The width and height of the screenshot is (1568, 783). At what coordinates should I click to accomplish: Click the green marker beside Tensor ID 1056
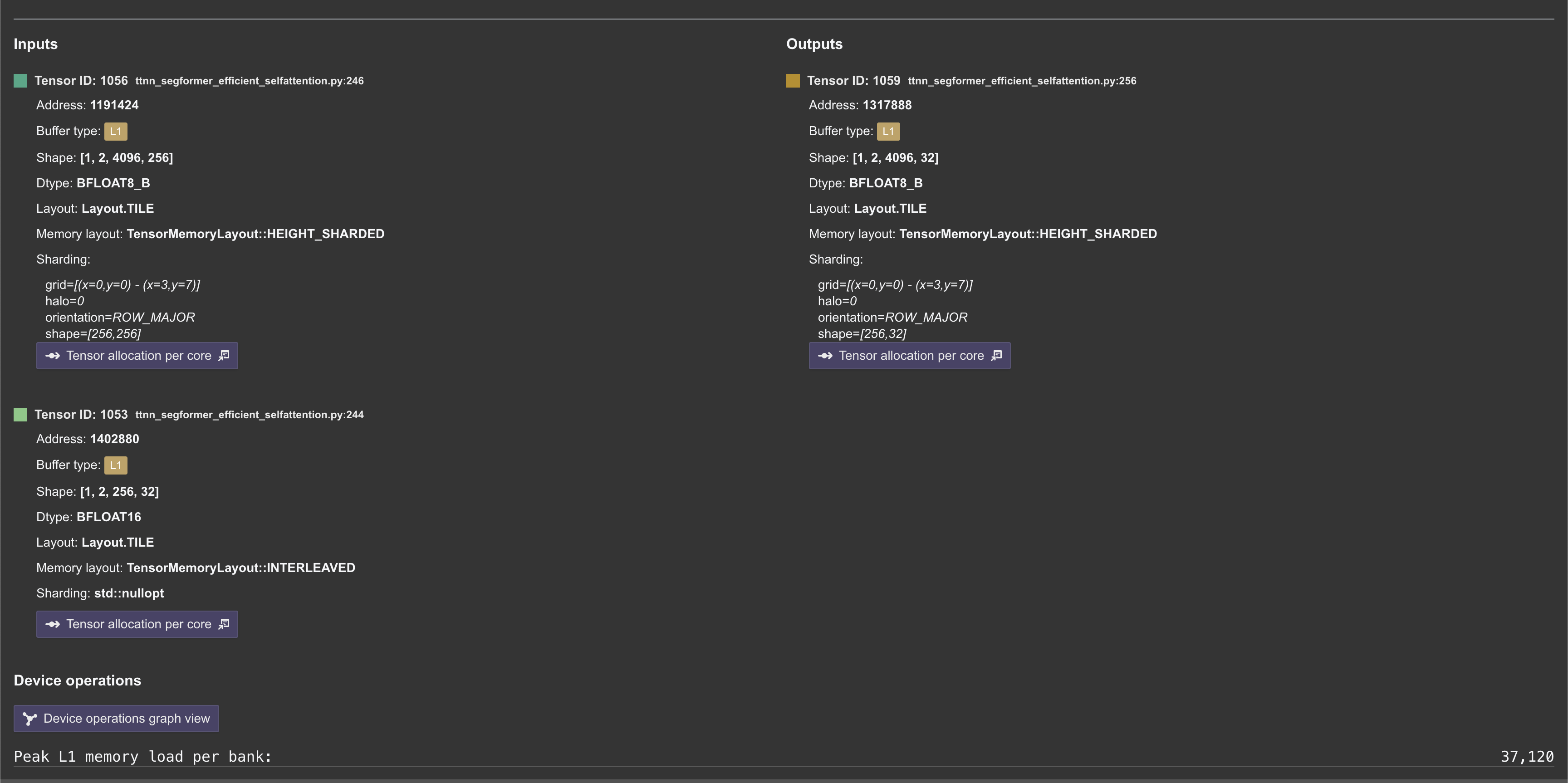tap(20, 80)
